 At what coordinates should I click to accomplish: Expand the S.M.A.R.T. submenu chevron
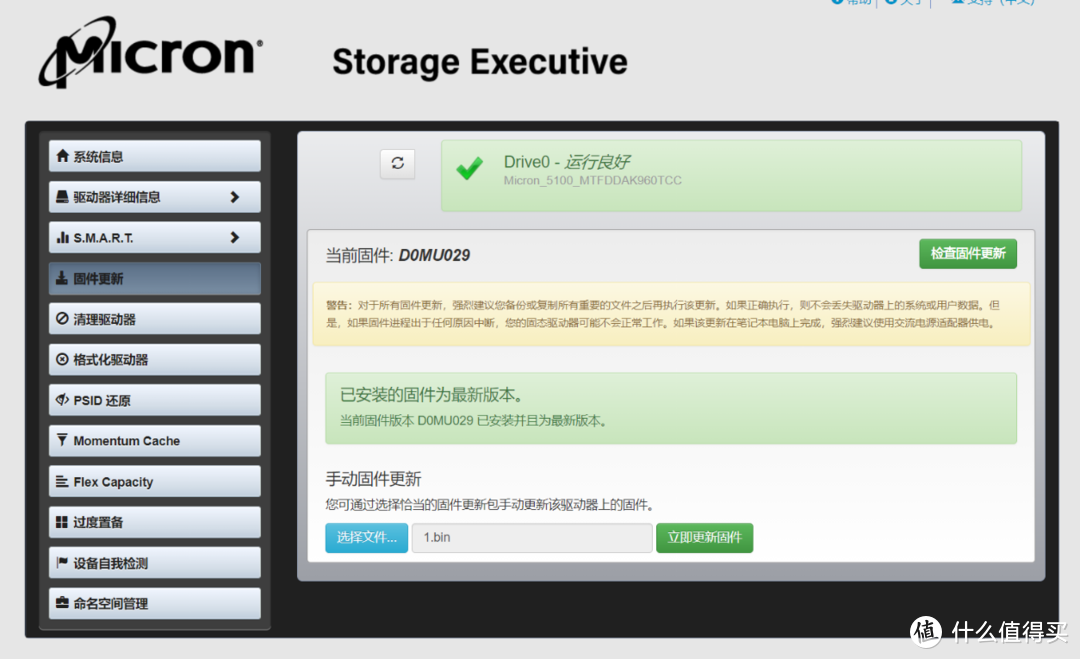tap(235, 238)
